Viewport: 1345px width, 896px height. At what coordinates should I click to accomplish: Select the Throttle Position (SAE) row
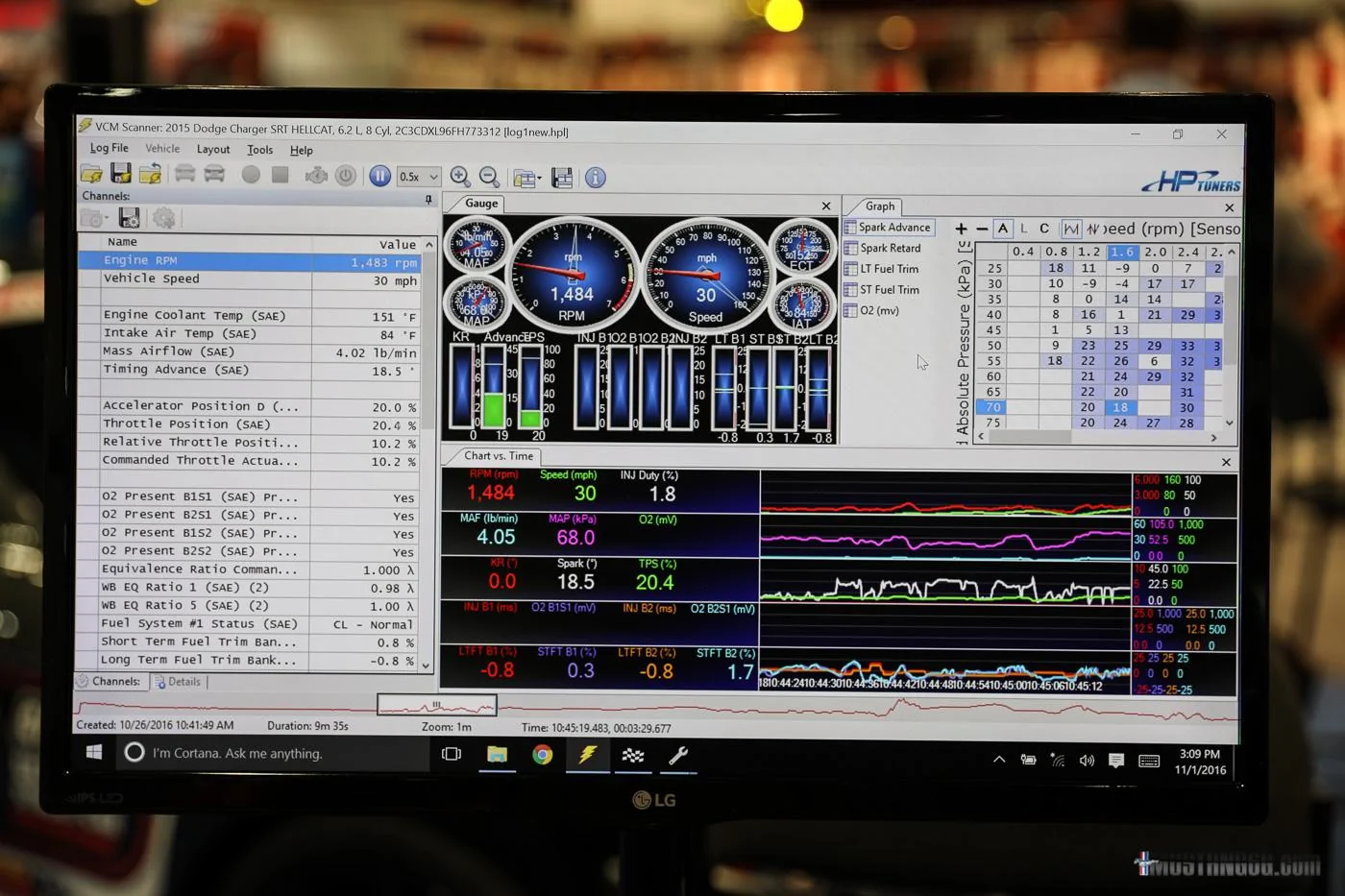[x=249, y=424]
